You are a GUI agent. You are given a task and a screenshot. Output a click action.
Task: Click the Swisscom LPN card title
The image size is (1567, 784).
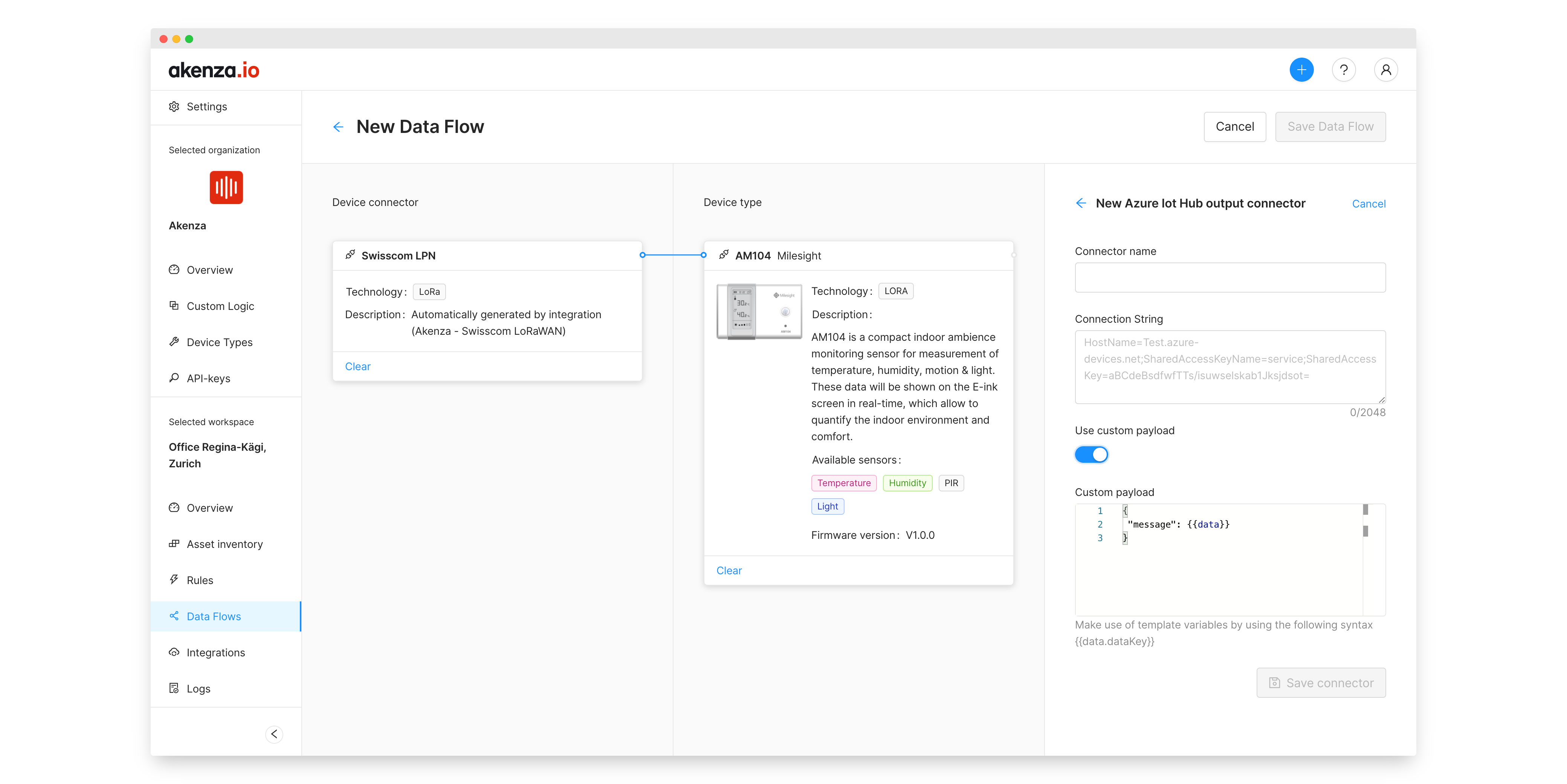[399, 255]
